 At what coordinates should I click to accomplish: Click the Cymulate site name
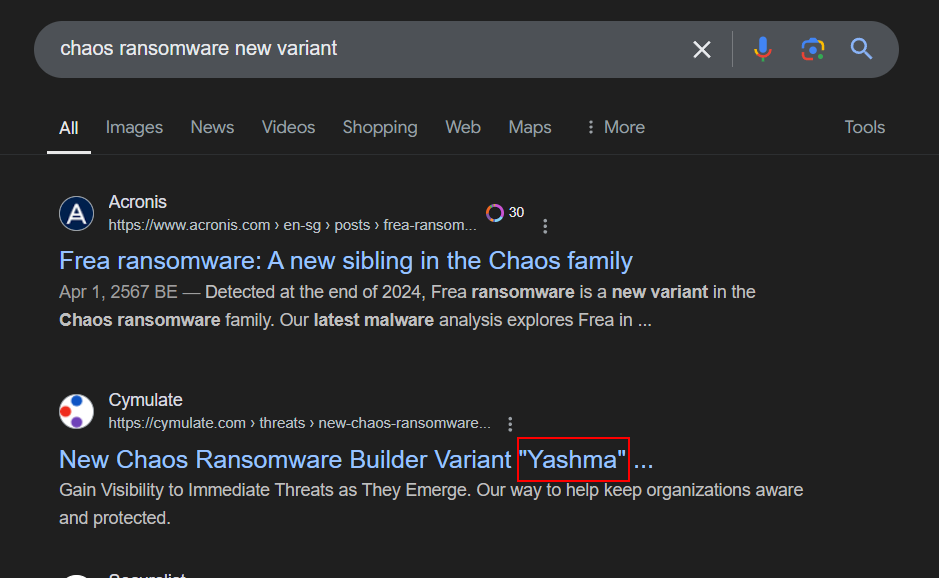pos(146,400)
